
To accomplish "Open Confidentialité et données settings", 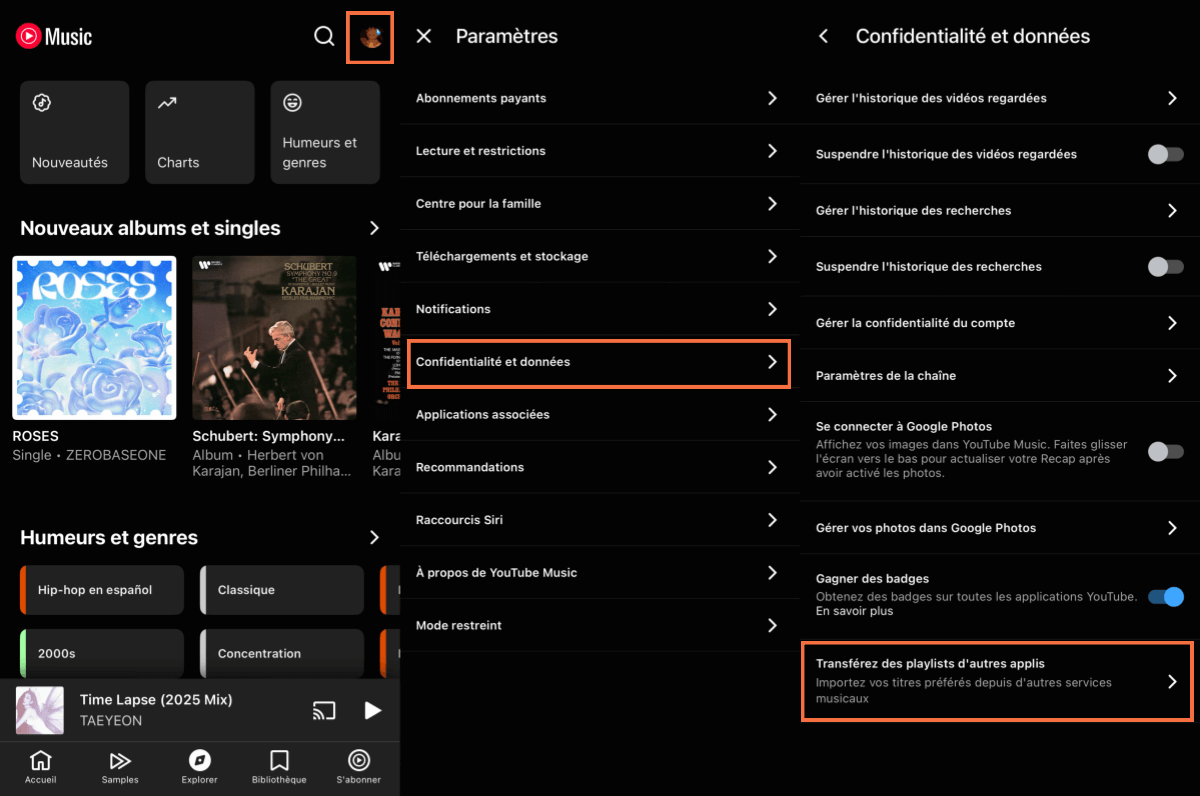I will tap(599, 363).
